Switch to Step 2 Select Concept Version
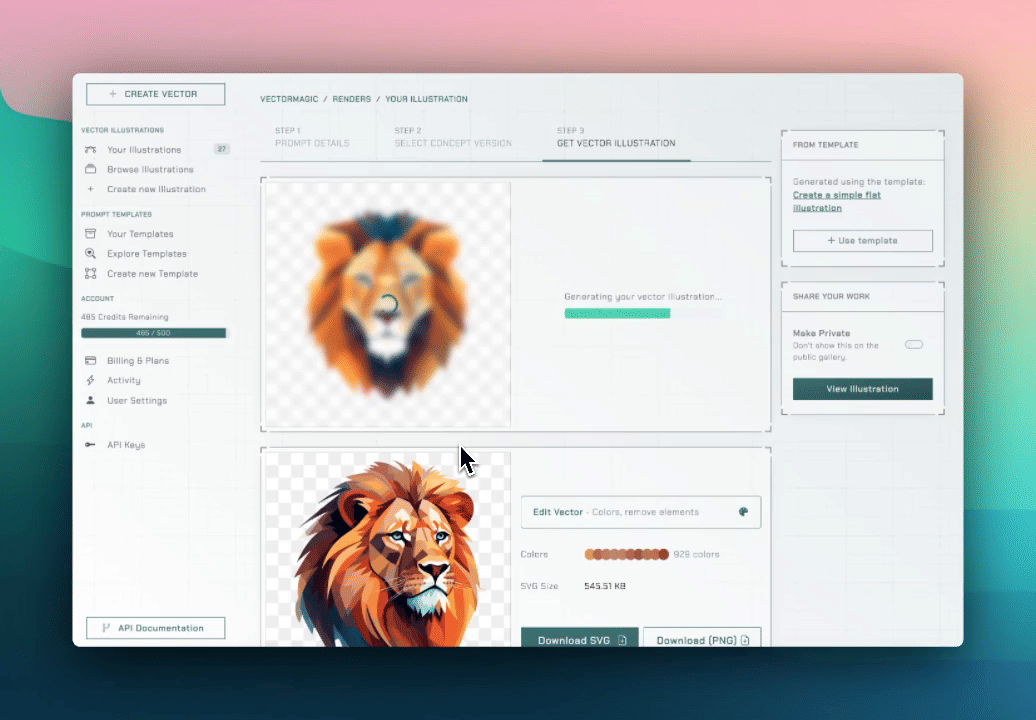Image resolution: width=1036 pixels, height=720 pixels. [x=452, y=138]
